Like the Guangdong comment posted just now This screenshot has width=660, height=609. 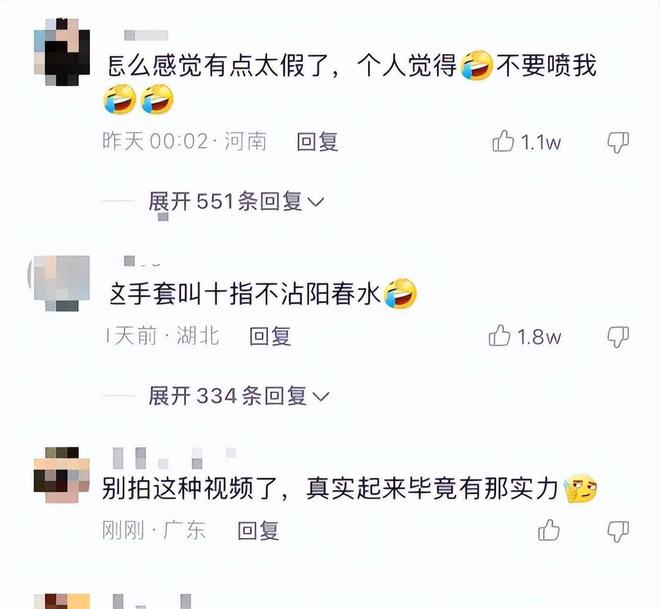[549, 530]
